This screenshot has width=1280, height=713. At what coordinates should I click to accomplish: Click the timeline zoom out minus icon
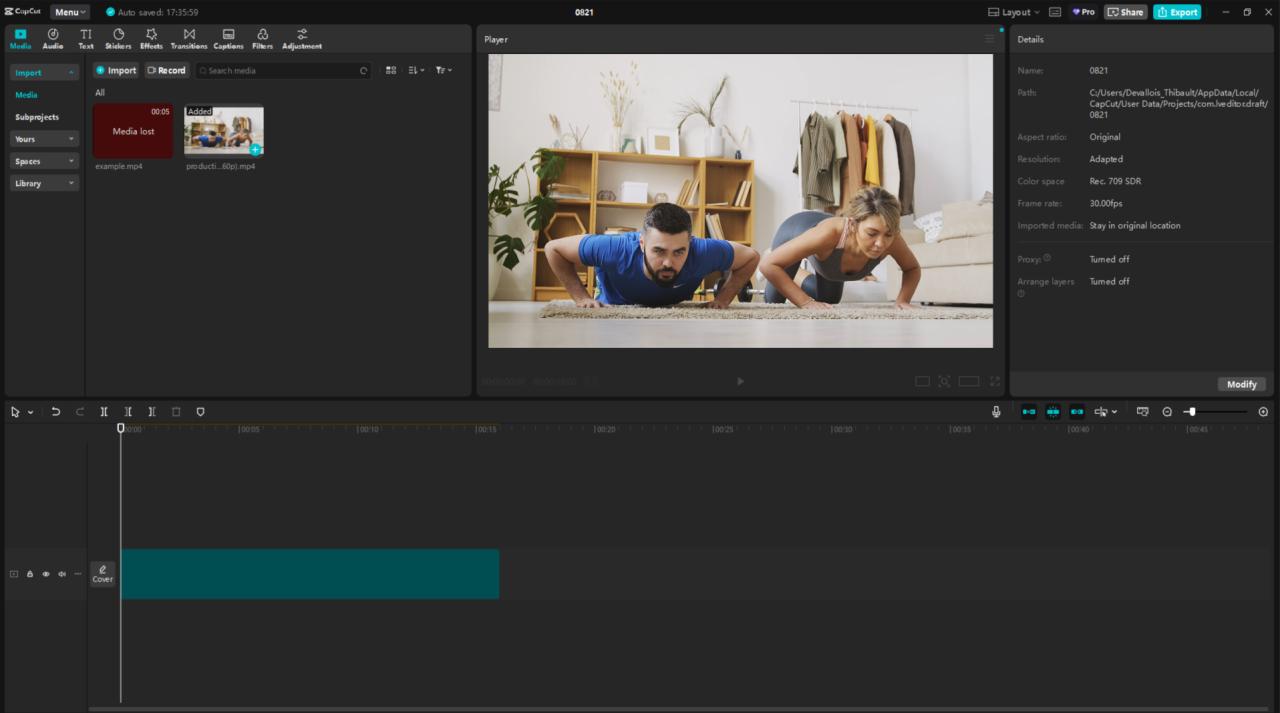pyautogui.click(x=1167, y=412)
